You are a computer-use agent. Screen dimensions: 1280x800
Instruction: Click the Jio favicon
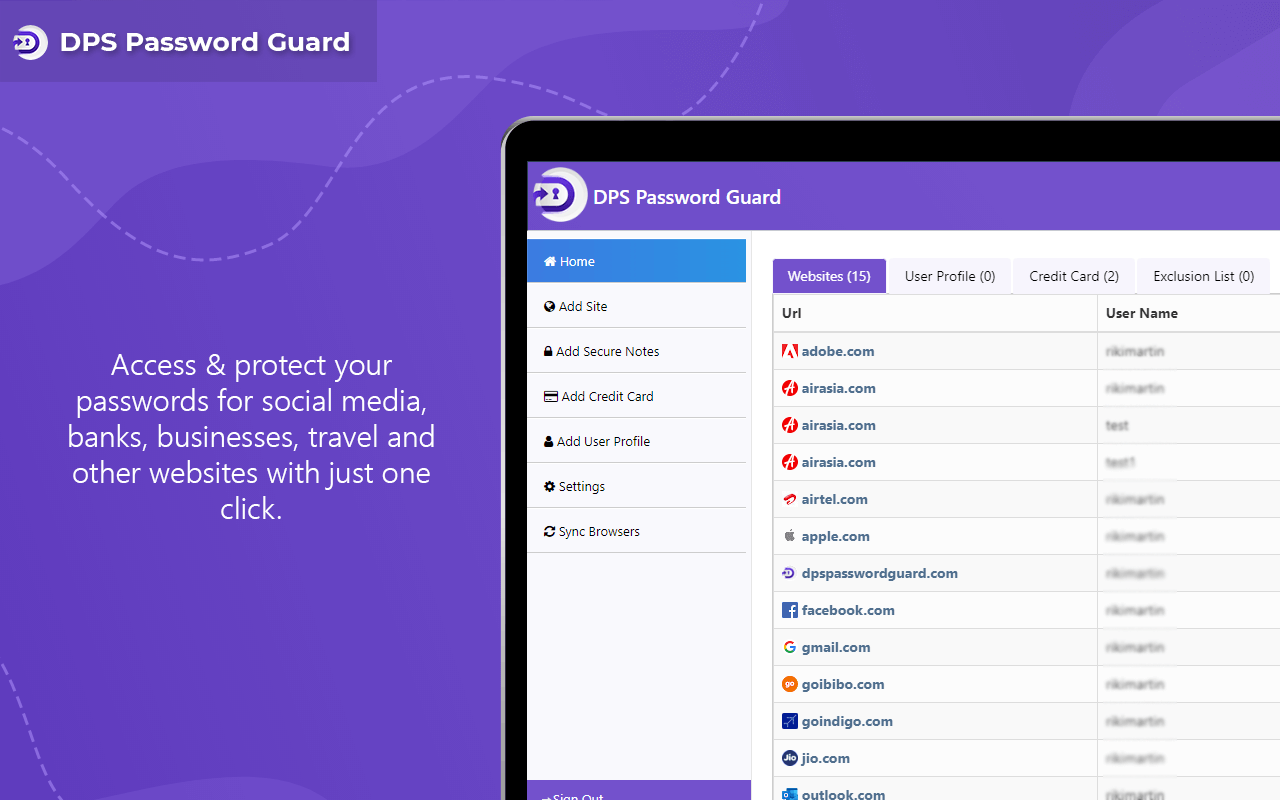790,758
